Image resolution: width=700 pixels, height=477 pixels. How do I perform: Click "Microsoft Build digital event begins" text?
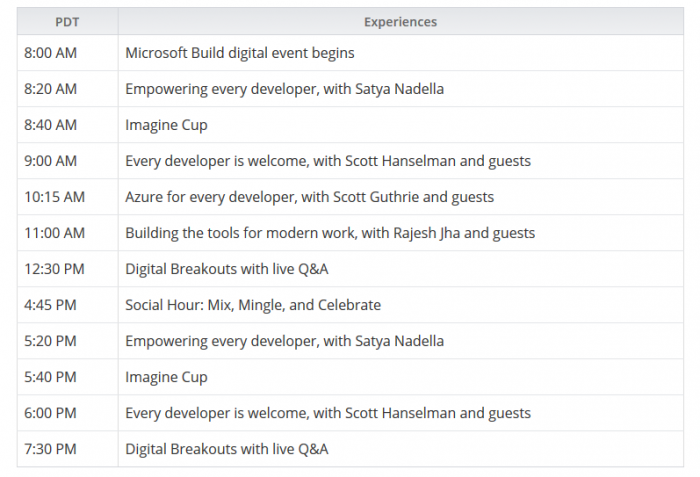(239, 53)
